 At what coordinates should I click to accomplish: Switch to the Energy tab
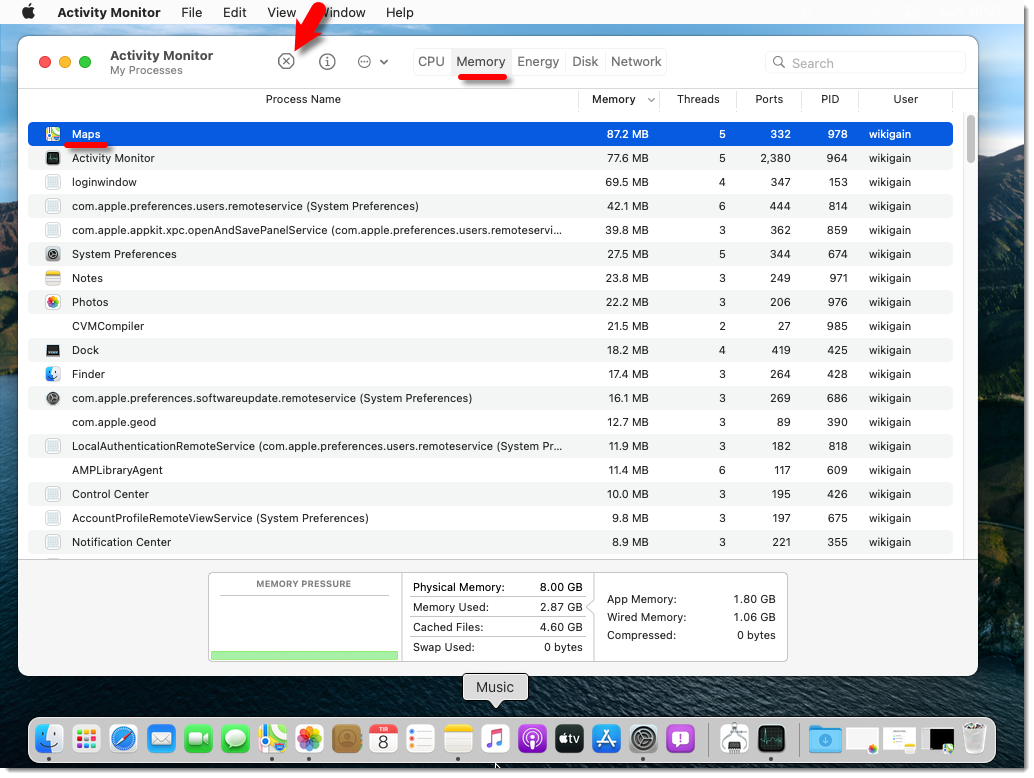tap(537, 61)
